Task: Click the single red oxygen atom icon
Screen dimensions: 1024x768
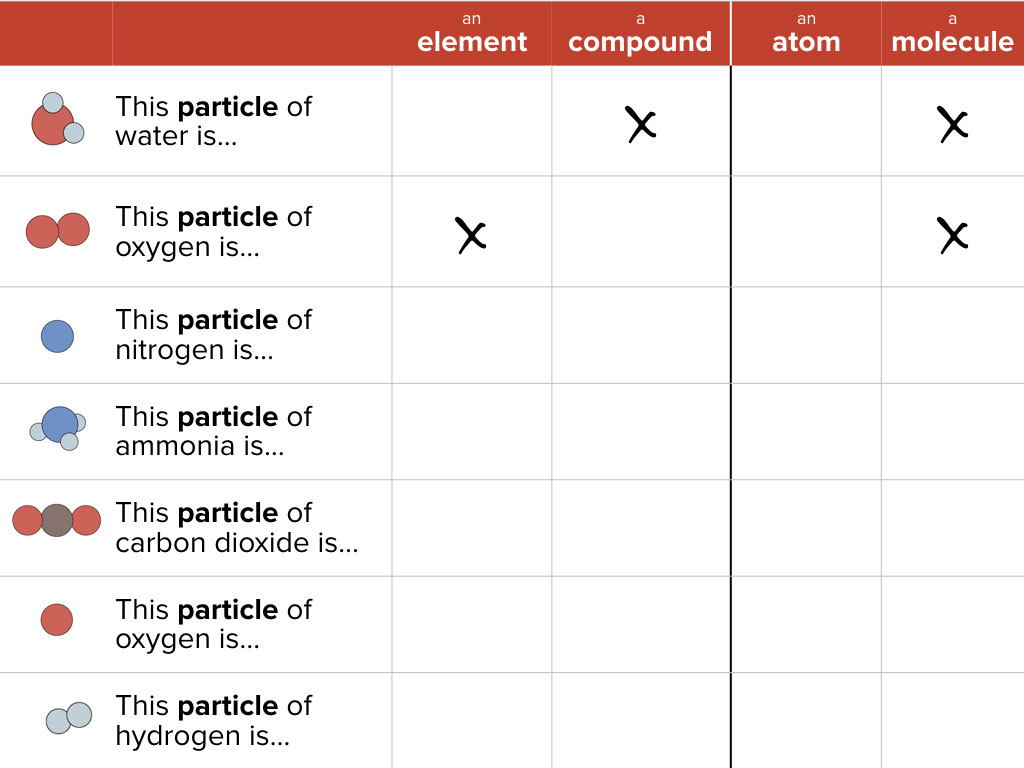Action: pyautogui.click(x=57, y=619)
